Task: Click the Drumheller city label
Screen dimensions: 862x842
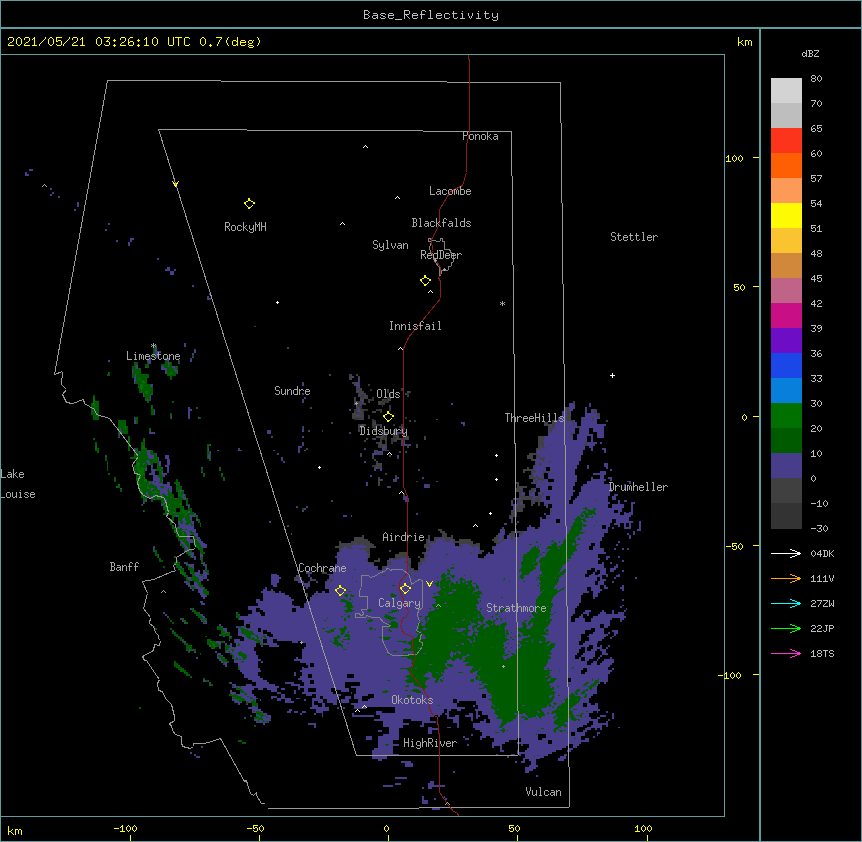Action: [x=638, y=487]
